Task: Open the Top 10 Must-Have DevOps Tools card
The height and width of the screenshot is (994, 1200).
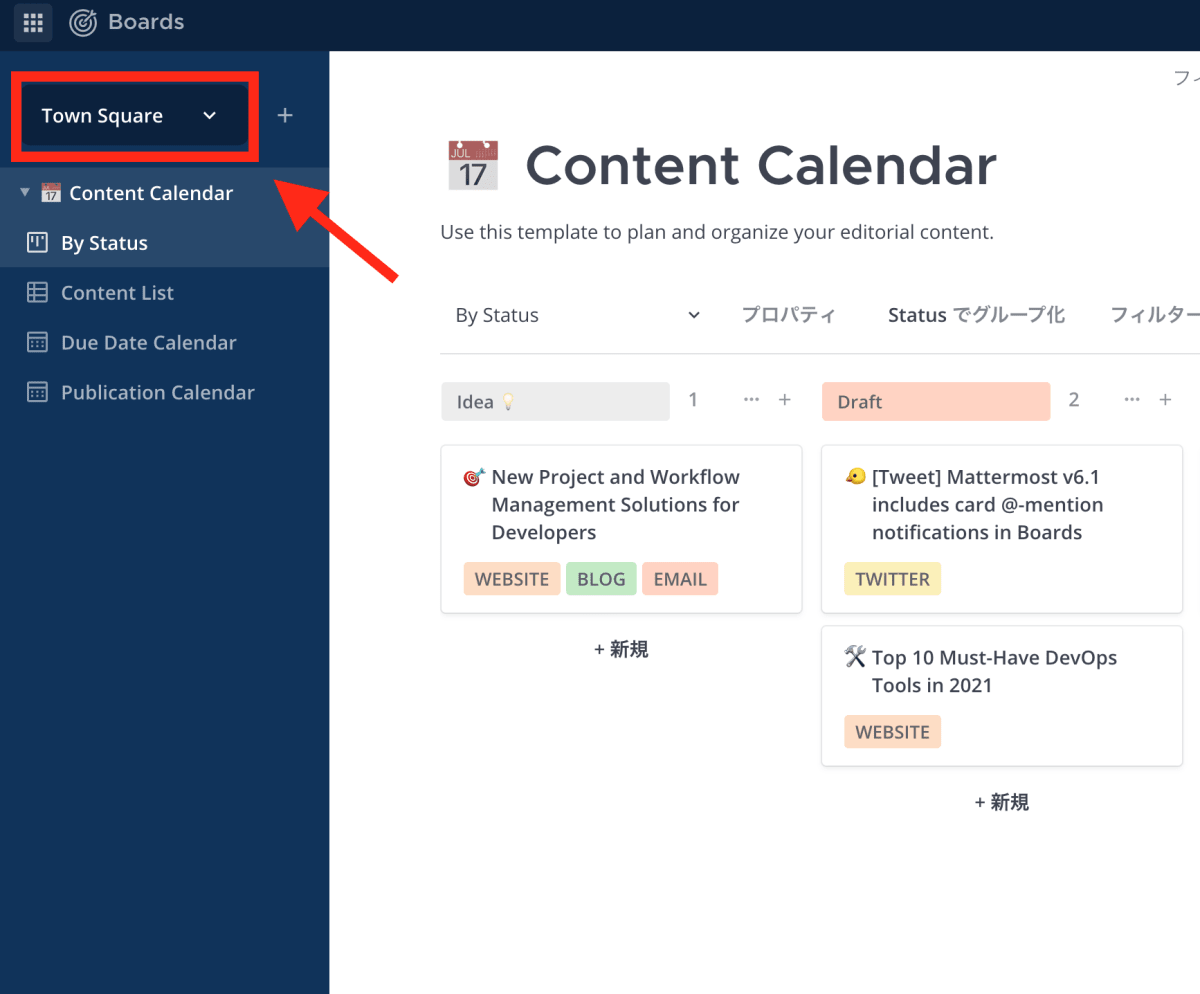Action: (x=1002, y=696)
